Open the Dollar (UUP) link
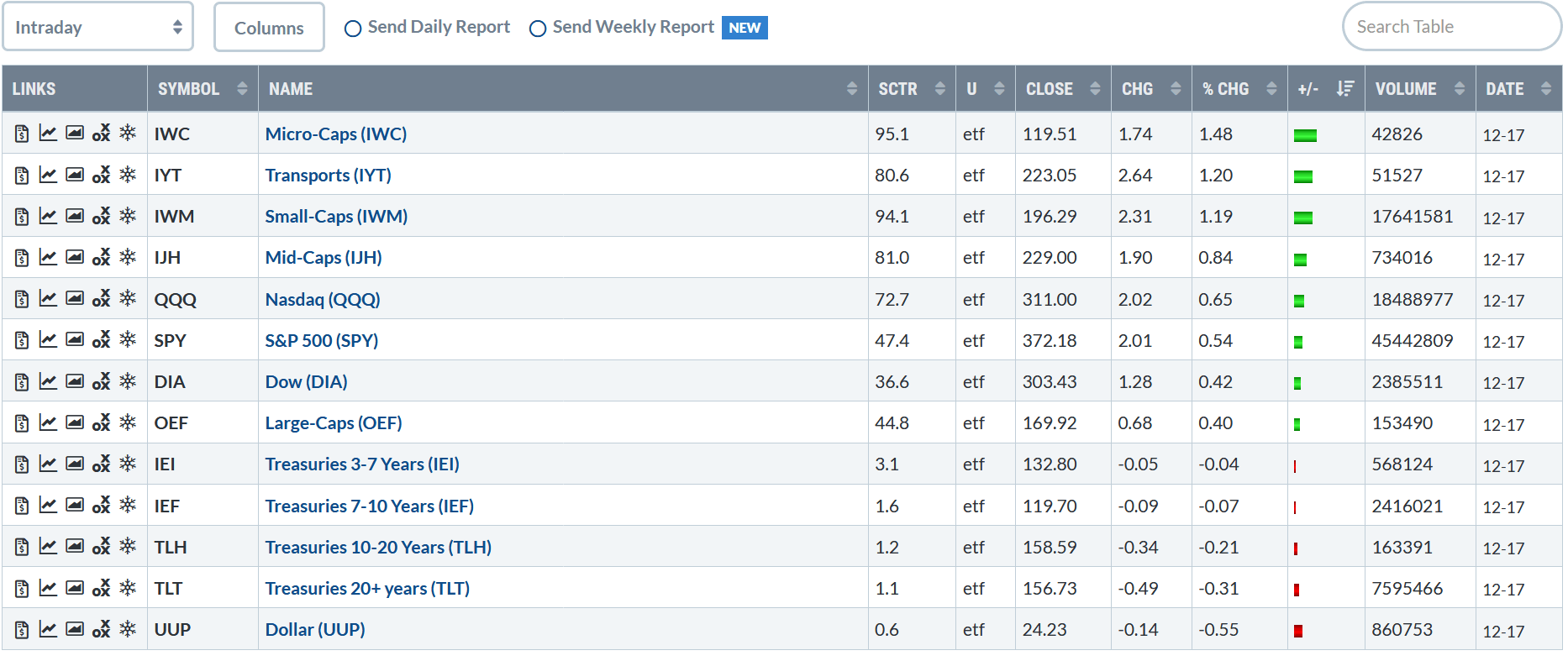 (315, 629)
